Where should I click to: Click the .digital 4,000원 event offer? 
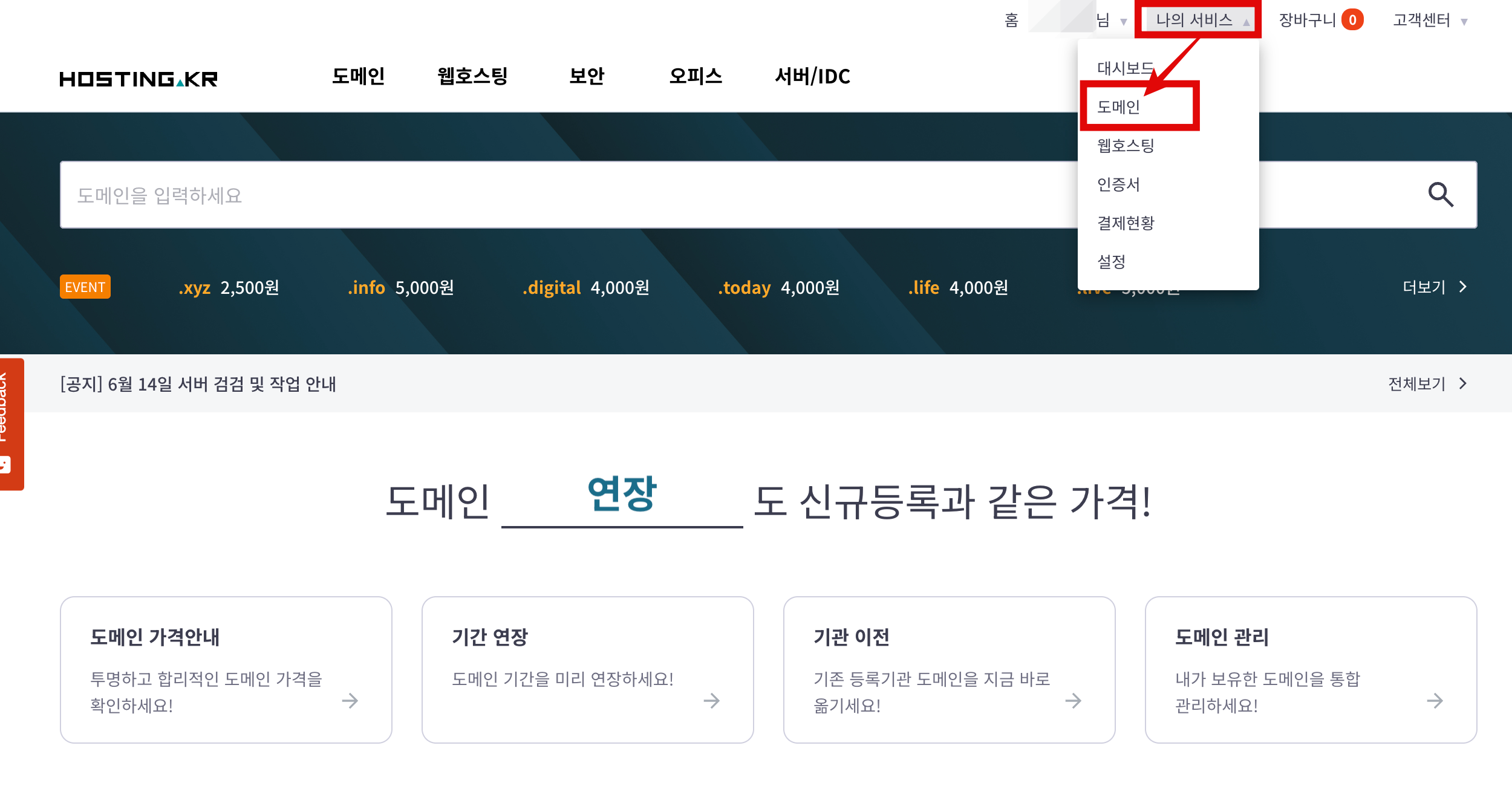click(x=586, y=288)
